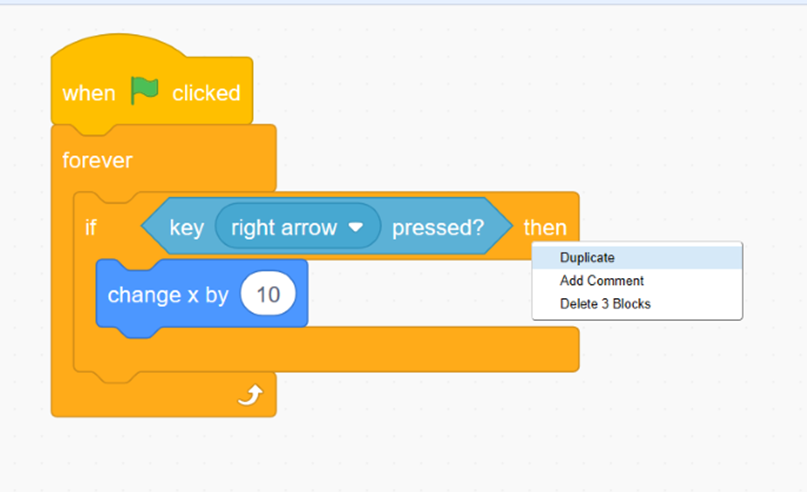Click the "when" word on hat block
The height and width of the screenshot is (492, 807).
[89, 93]
